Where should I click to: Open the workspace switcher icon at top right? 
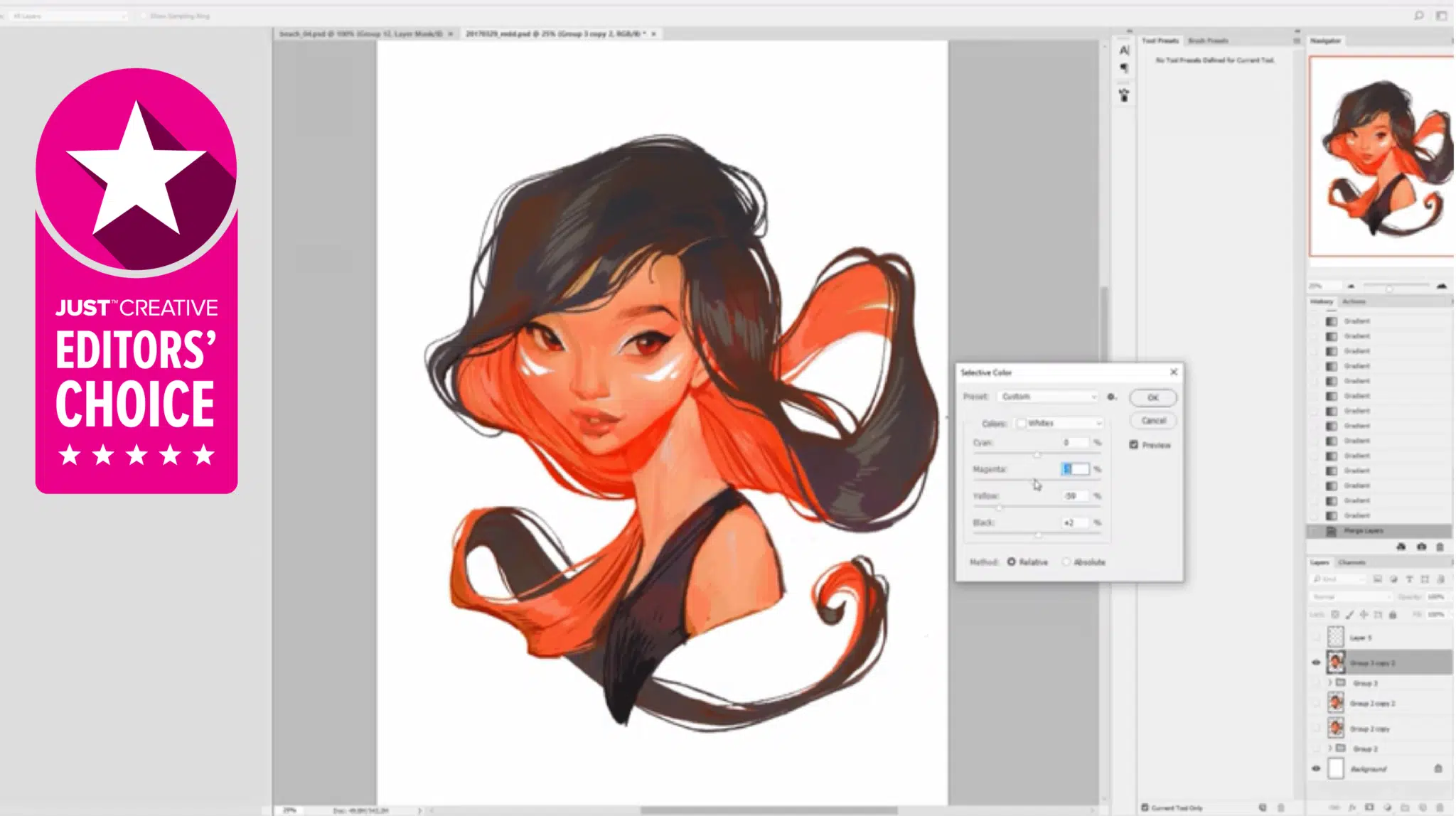[x=1441, y=15]
